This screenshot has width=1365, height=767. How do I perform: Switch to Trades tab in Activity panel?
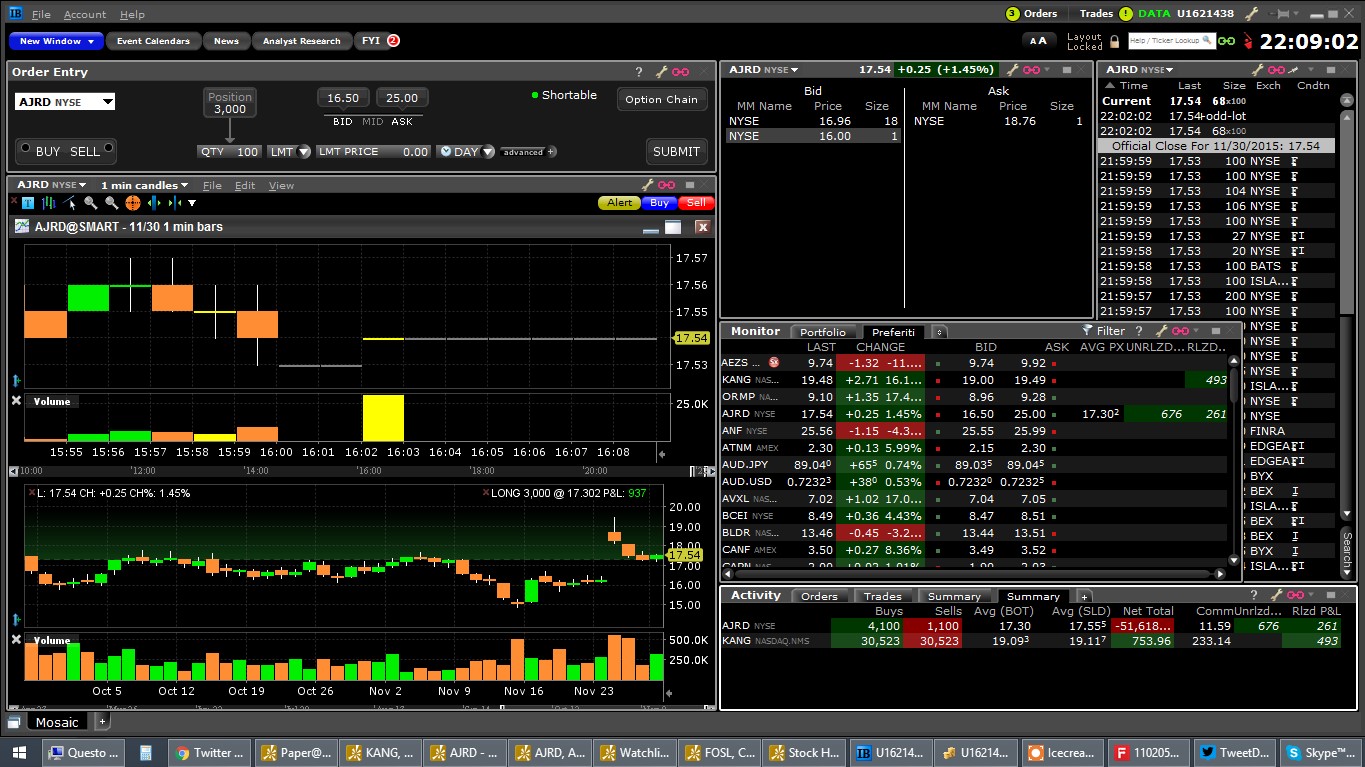coord(882,596)
